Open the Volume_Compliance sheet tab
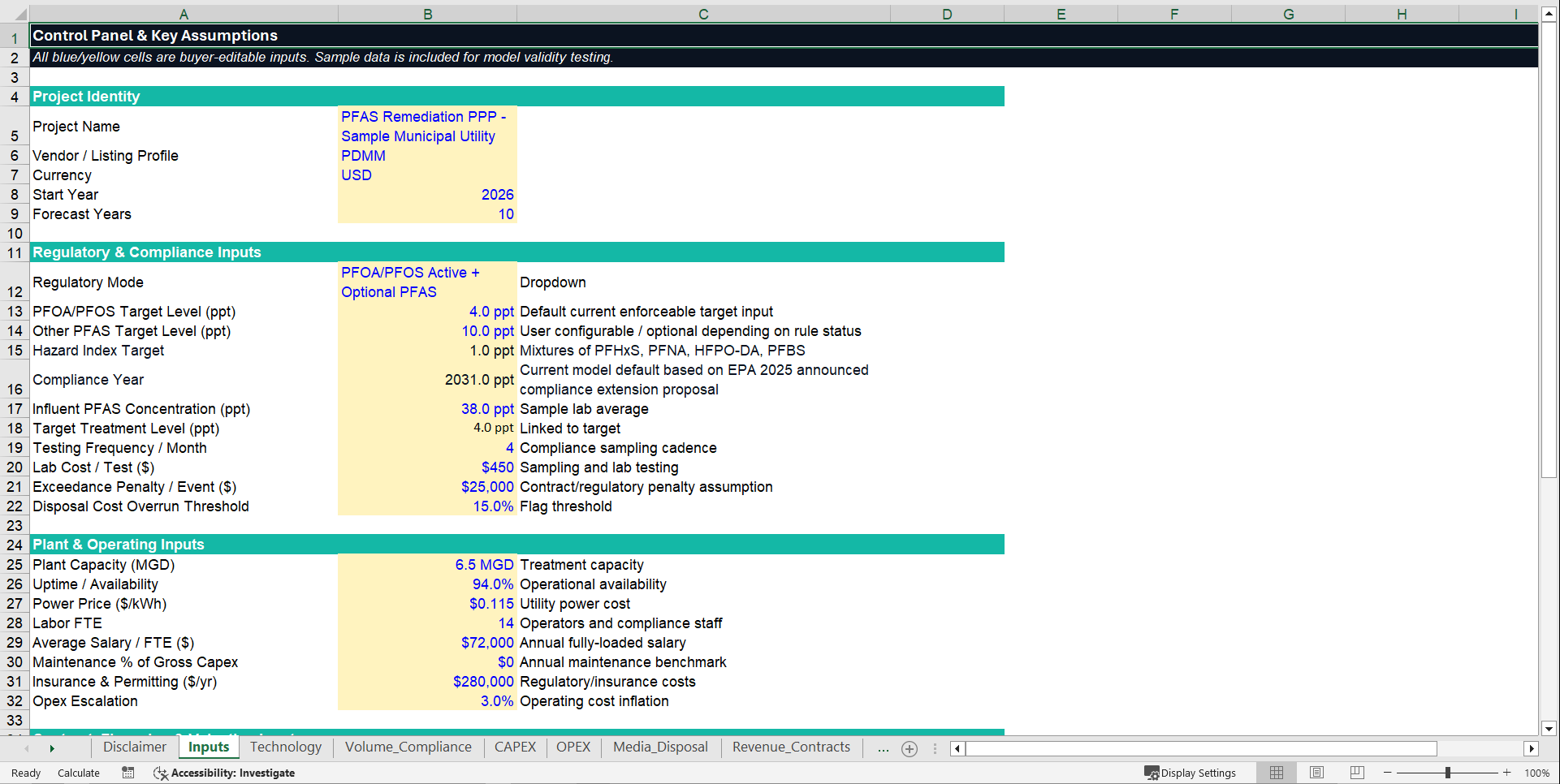 pyautogui.click(x=408, y=747)
